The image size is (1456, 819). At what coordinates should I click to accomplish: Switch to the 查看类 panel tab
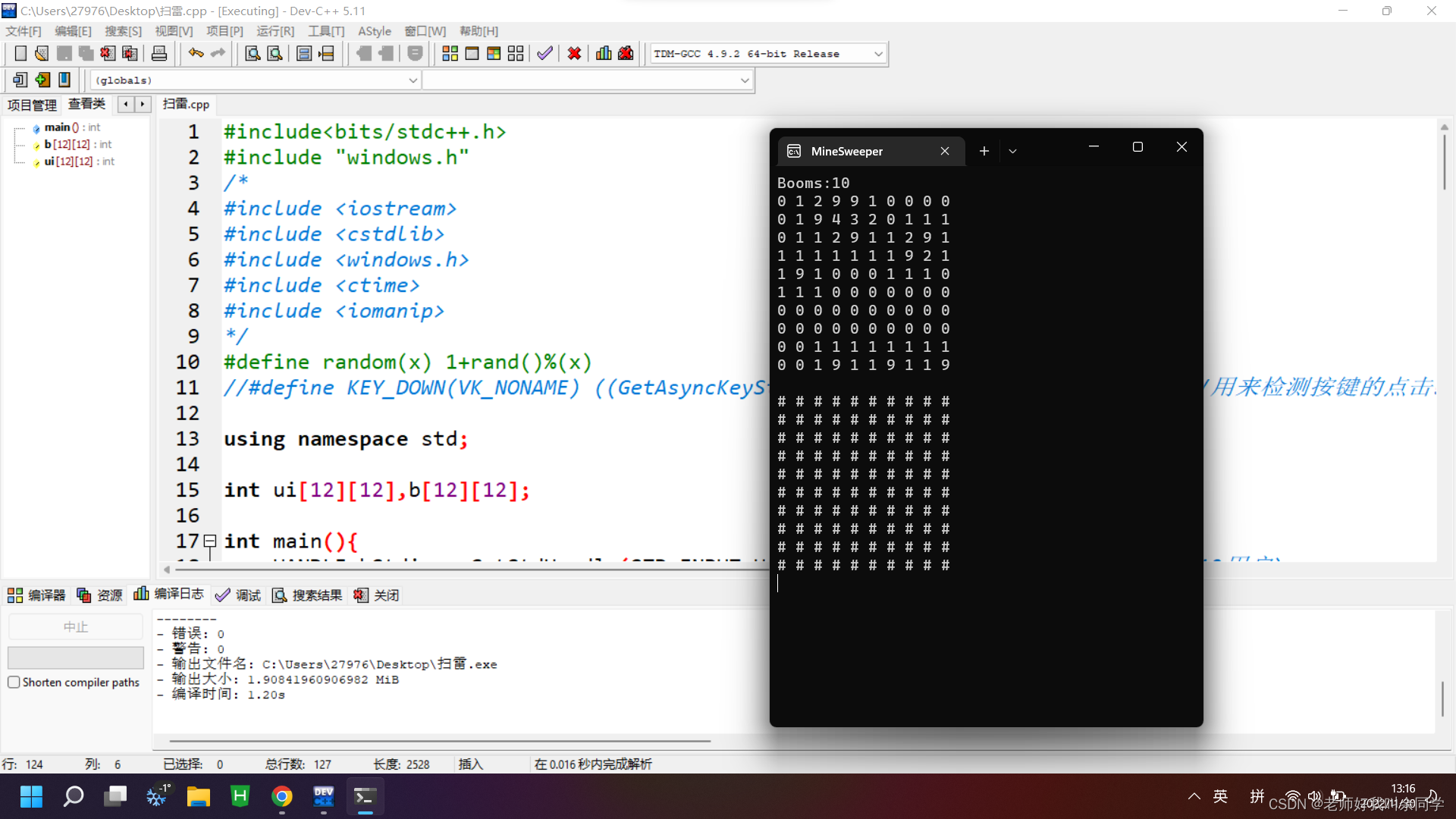(86, 104)
